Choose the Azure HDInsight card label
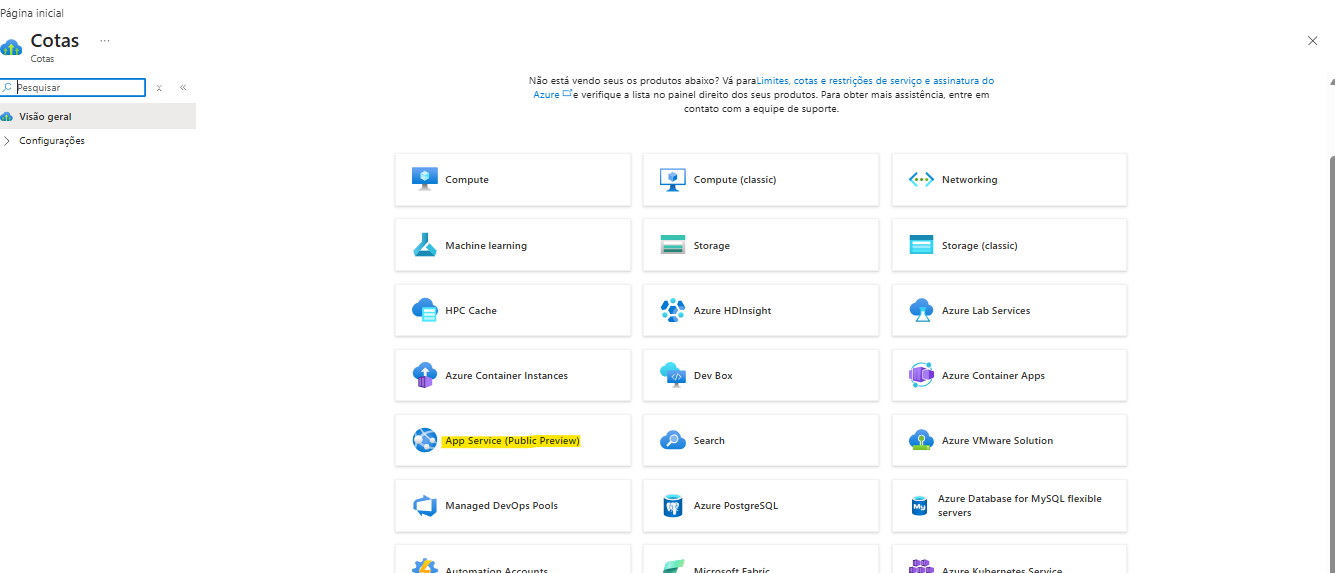This screenshot has width=1335, height=573. (x=732, y=311)
